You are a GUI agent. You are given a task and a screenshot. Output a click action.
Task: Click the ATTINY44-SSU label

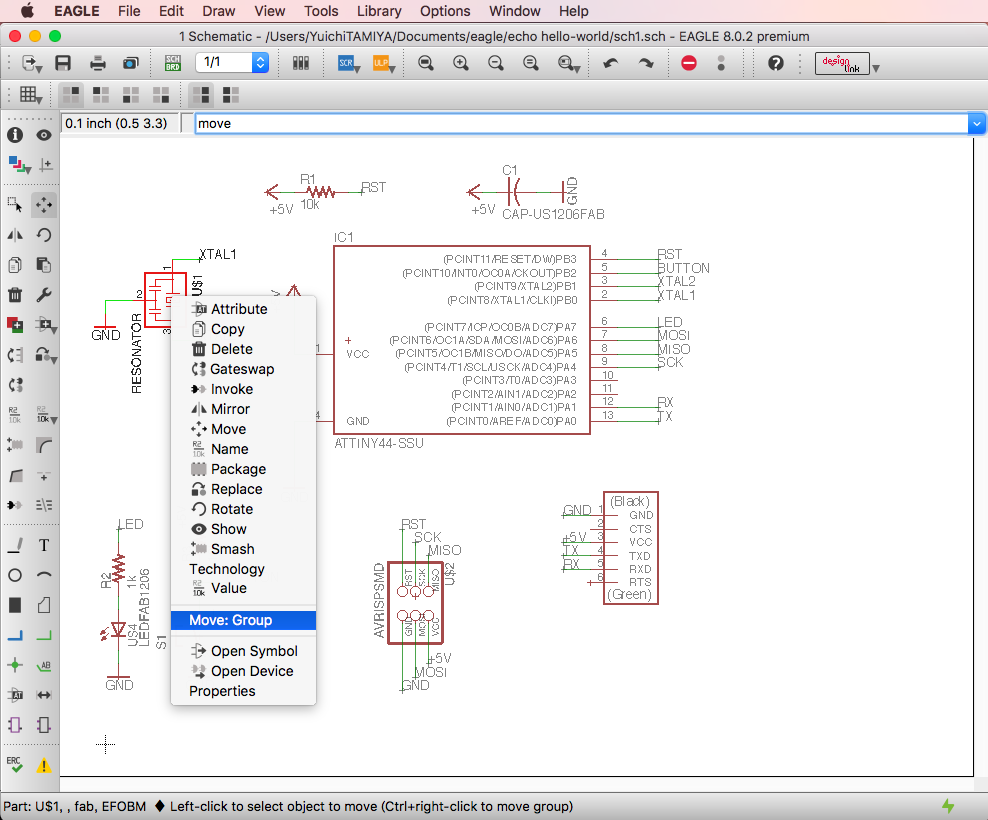click(379, 444)
